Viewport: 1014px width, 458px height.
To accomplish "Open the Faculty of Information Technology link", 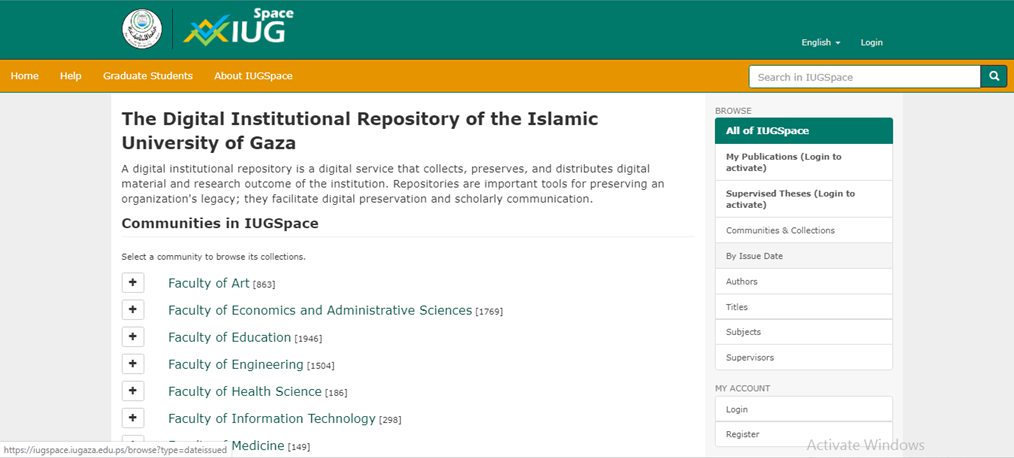I will 272,419.
